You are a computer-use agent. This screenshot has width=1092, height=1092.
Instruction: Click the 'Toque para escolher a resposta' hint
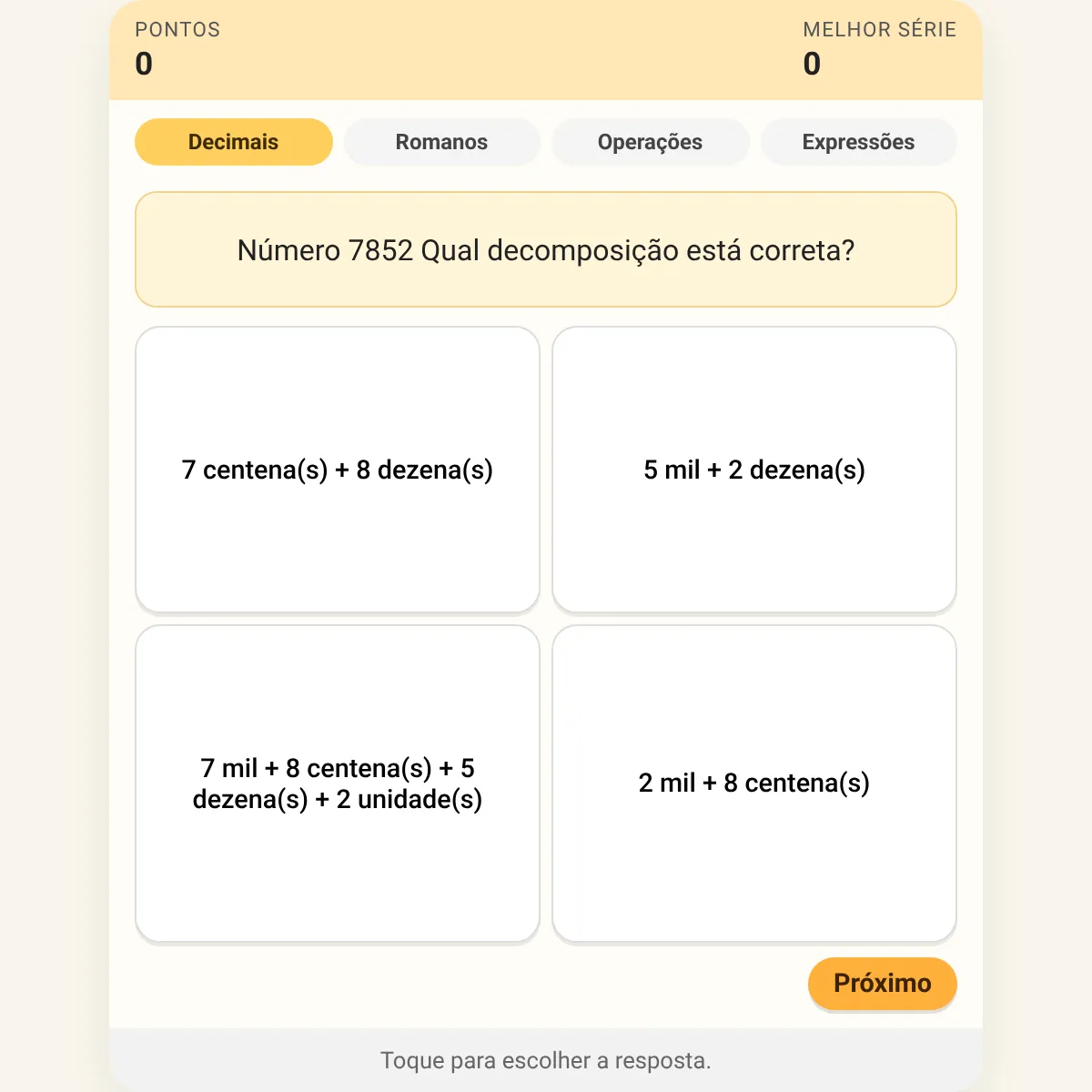tap(546, 1060)
